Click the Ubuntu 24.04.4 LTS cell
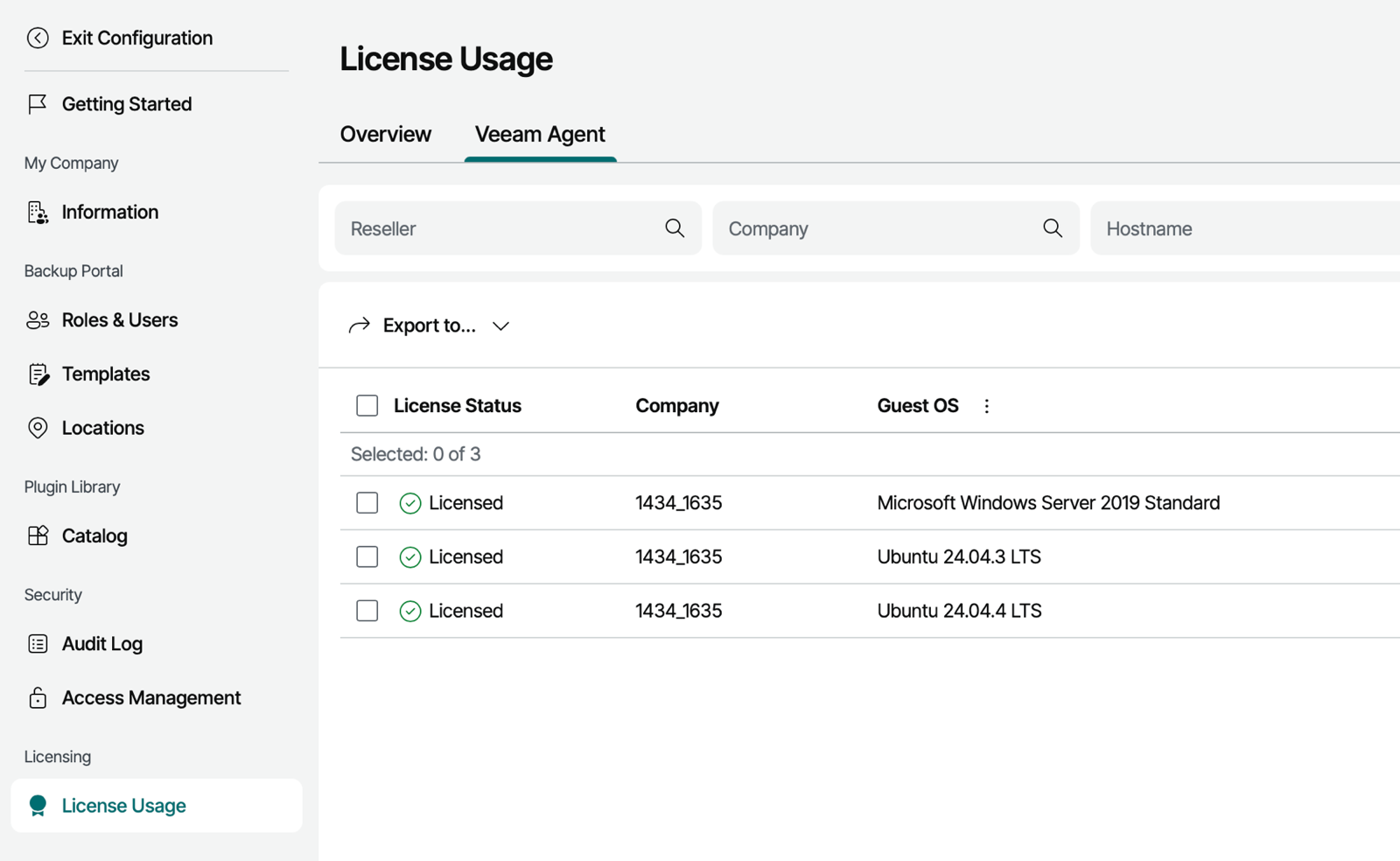 click(x=959, y=611)
